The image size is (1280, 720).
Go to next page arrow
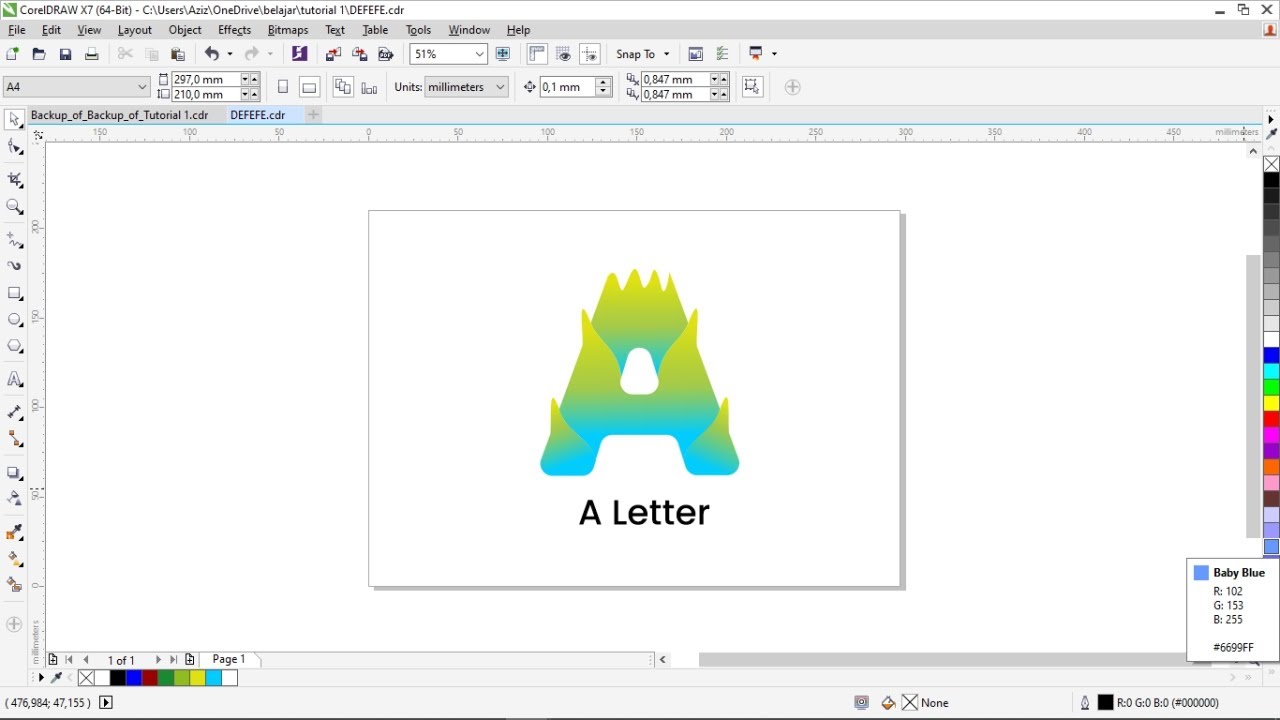157,660
